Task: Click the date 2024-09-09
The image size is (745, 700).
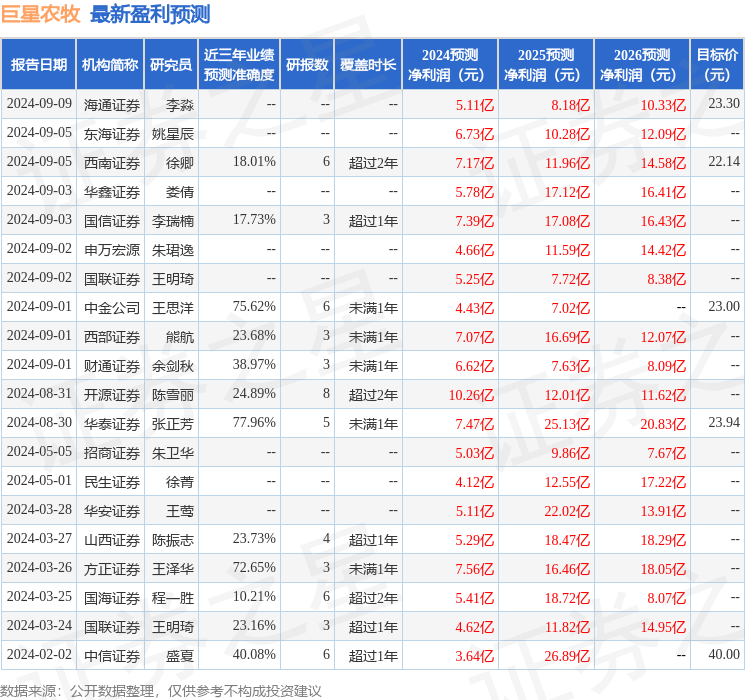Action: click(39, 103)
